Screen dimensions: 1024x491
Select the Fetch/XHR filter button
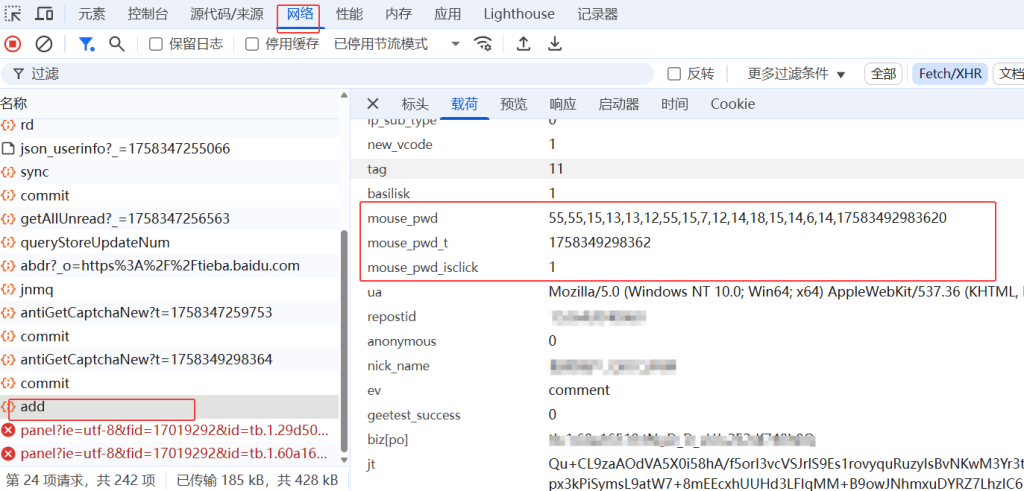click(952, 74)
